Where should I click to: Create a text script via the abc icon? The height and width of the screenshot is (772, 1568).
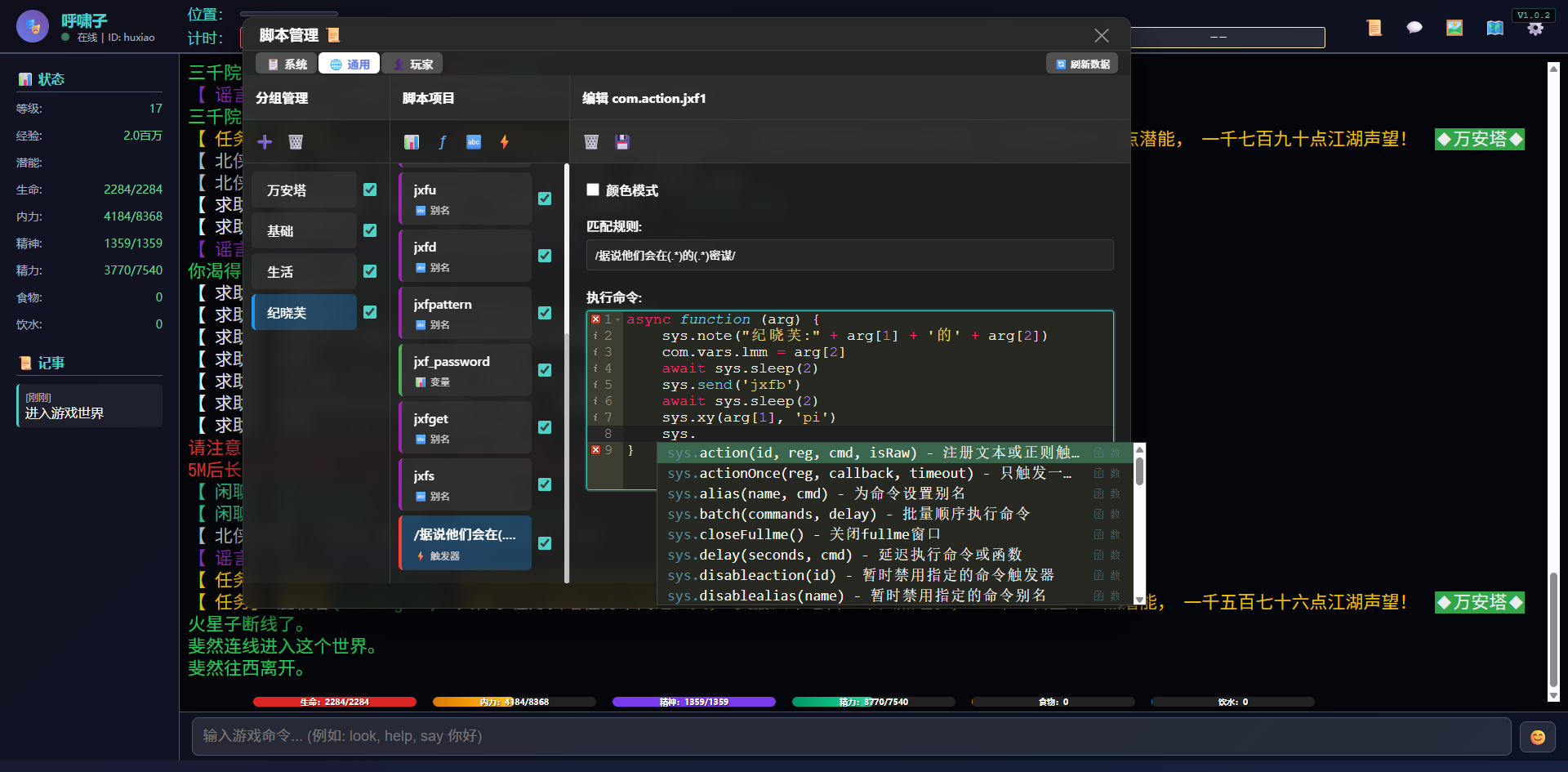(474, 141)
